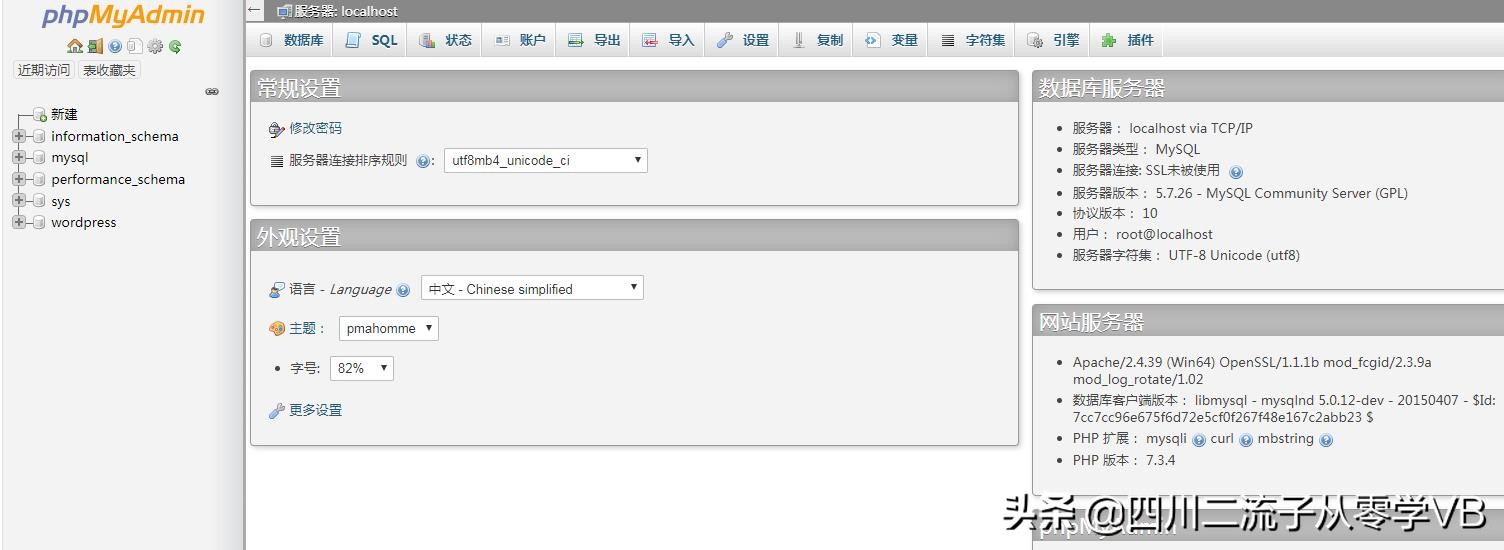
Task: Click the change password icon
Action: [x=277, y=129]
